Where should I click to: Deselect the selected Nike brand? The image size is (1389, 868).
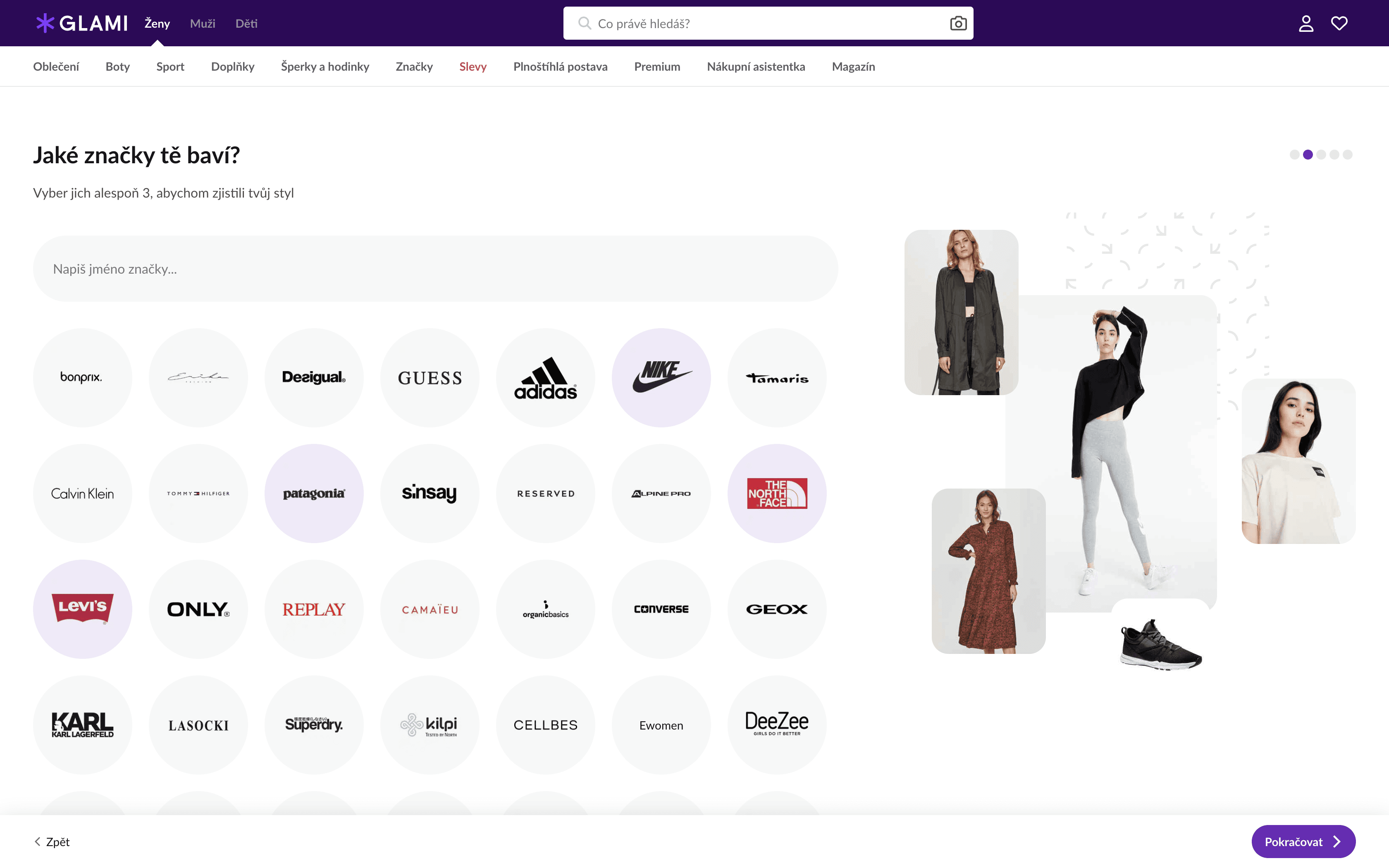(661, 378)
